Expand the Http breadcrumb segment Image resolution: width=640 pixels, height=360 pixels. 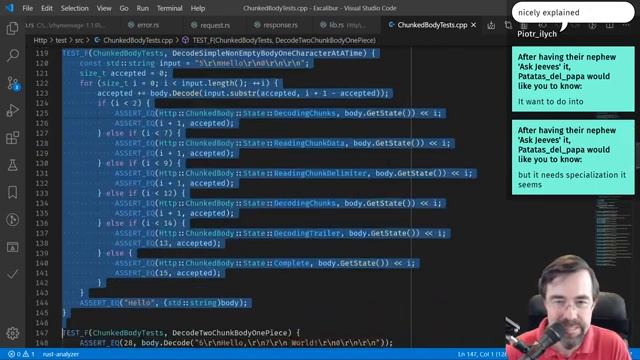(40, 40)
